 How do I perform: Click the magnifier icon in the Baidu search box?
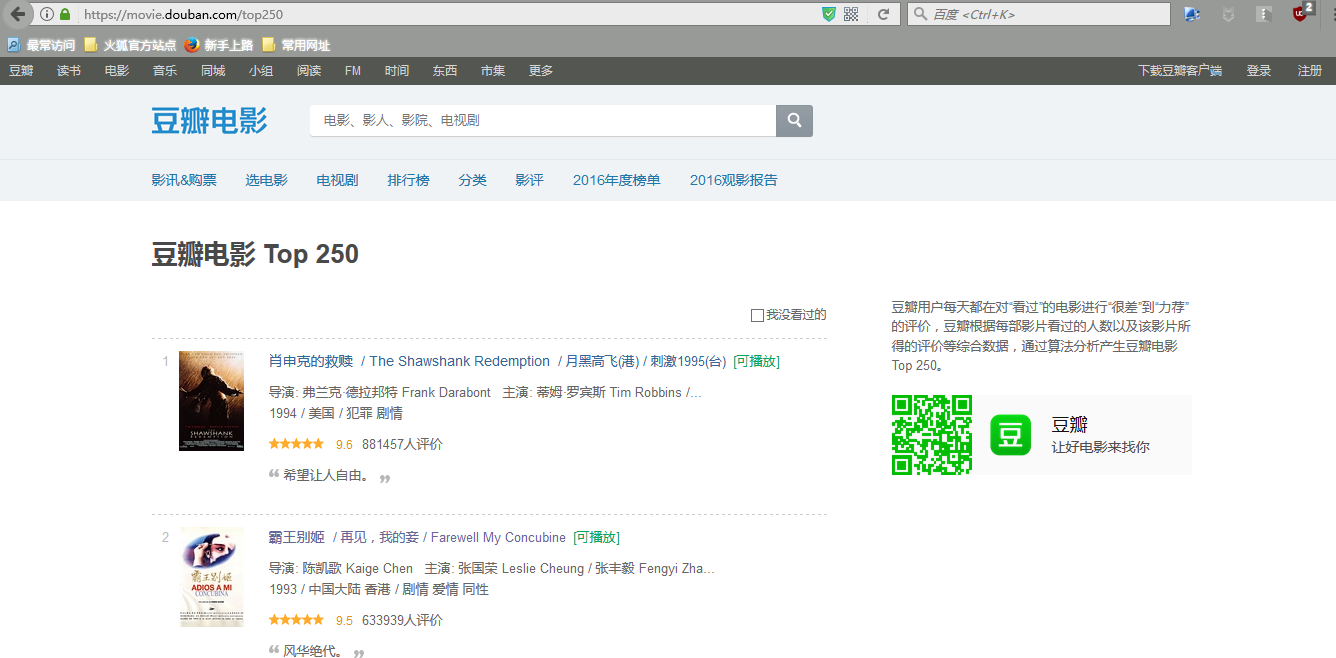pos(920,14)
